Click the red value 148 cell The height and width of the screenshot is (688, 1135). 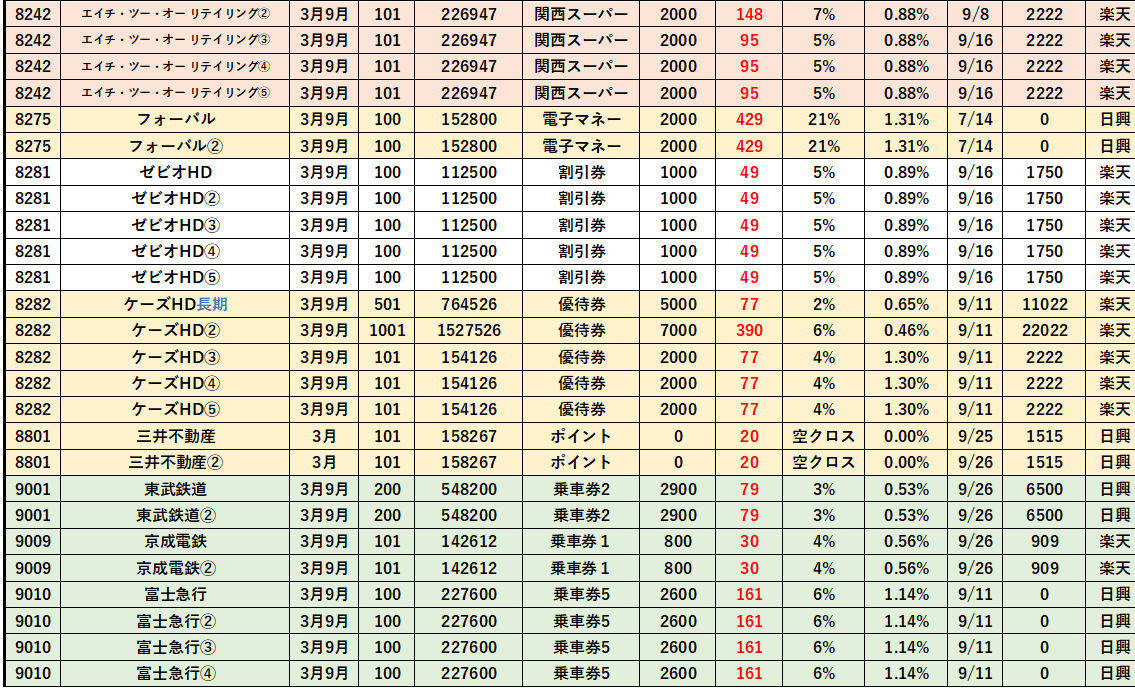[x=749, y=15]
